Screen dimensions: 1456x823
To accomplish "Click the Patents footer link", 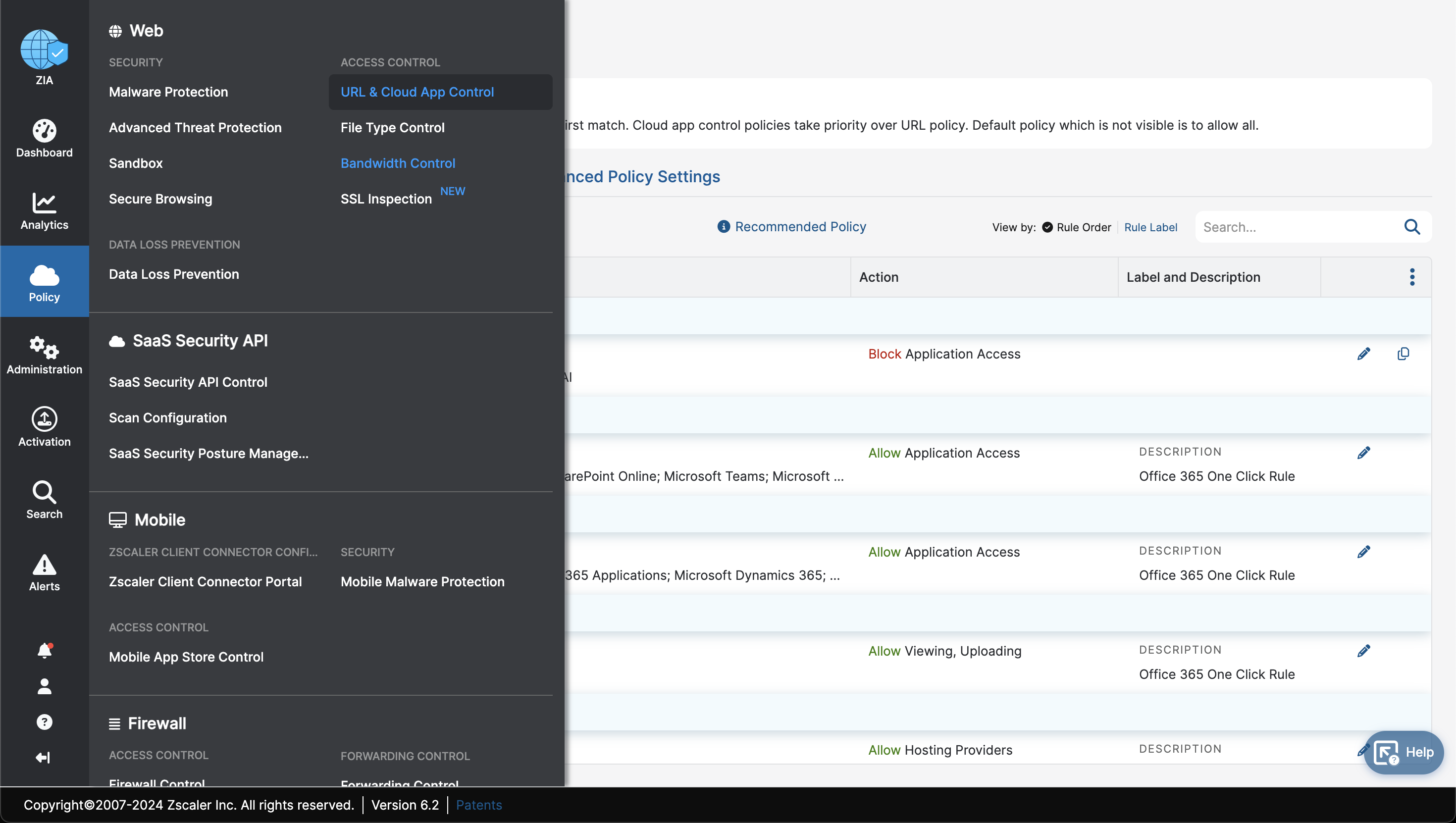I will click(x=479, y=805).
